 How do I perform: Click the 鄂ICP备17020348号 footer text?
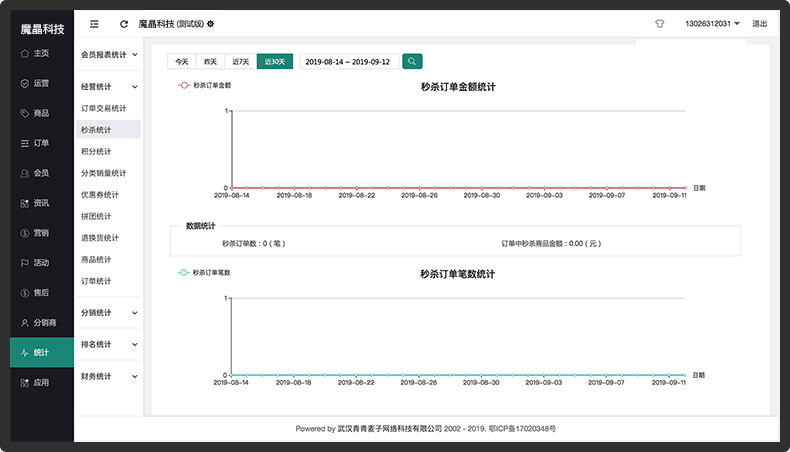point(522,429)
